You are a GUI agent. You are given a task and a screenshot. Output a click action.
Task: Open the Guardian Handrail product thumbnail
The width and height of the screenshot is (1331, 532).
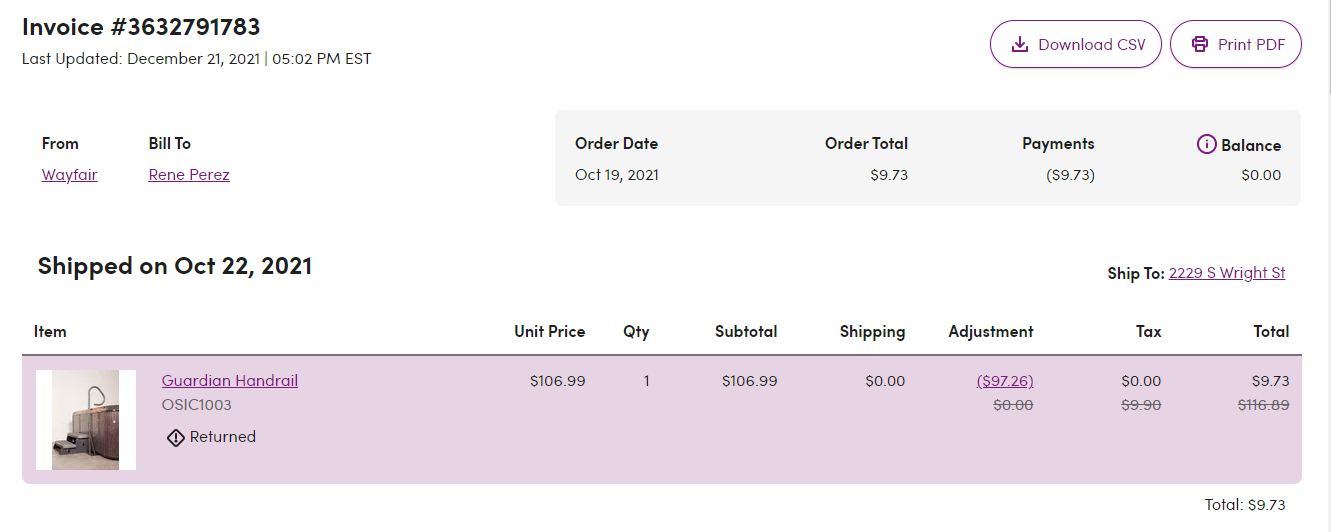pyautogui.click(x=86, y=420)
